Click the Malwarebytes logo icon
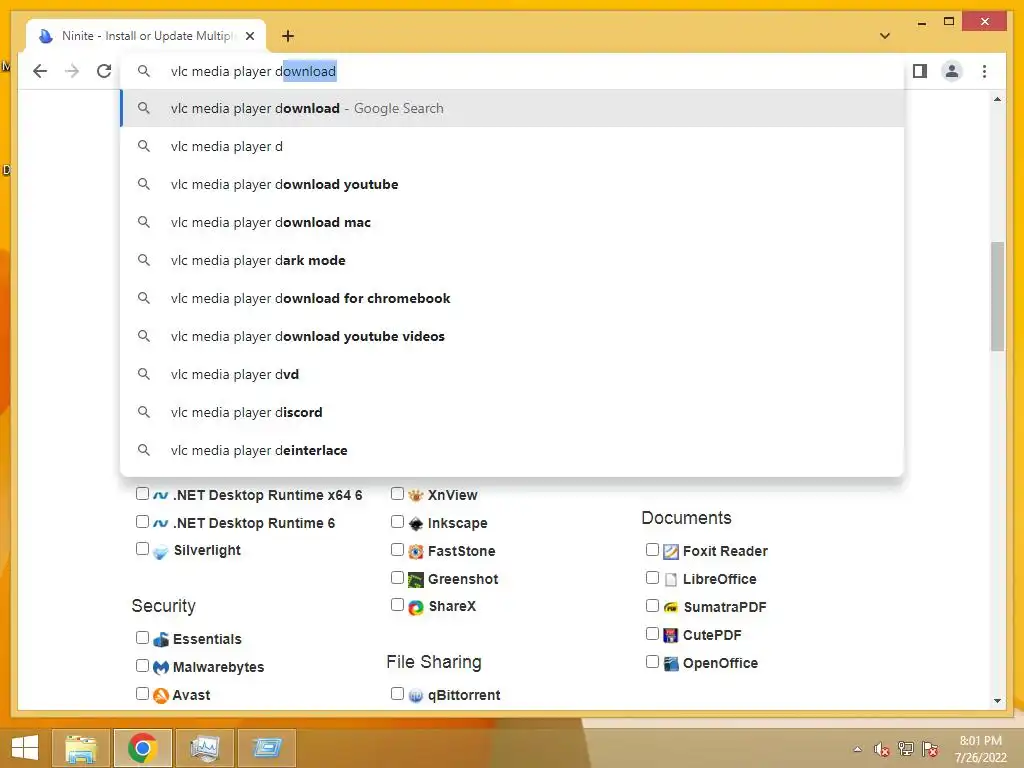This screenshot has width=1024, height=768. (161, 667)
